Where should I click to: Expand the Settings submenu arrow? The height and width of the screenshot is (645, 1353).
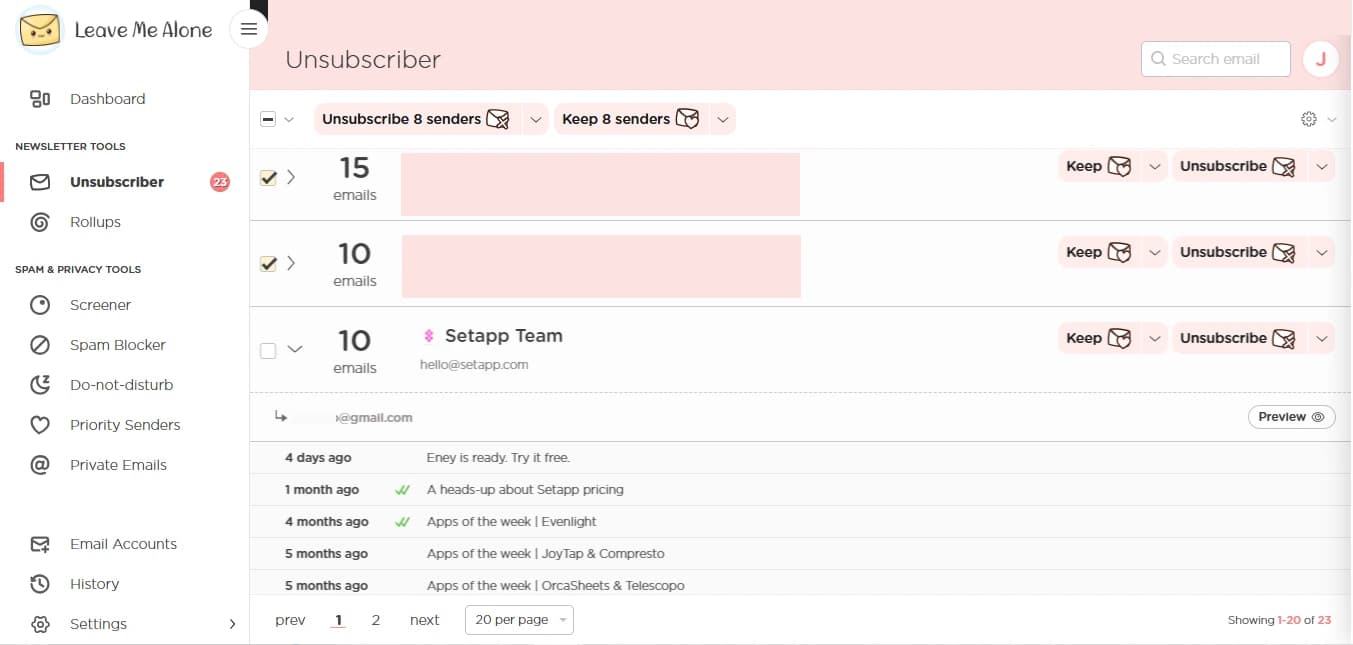tap(232, 624)
